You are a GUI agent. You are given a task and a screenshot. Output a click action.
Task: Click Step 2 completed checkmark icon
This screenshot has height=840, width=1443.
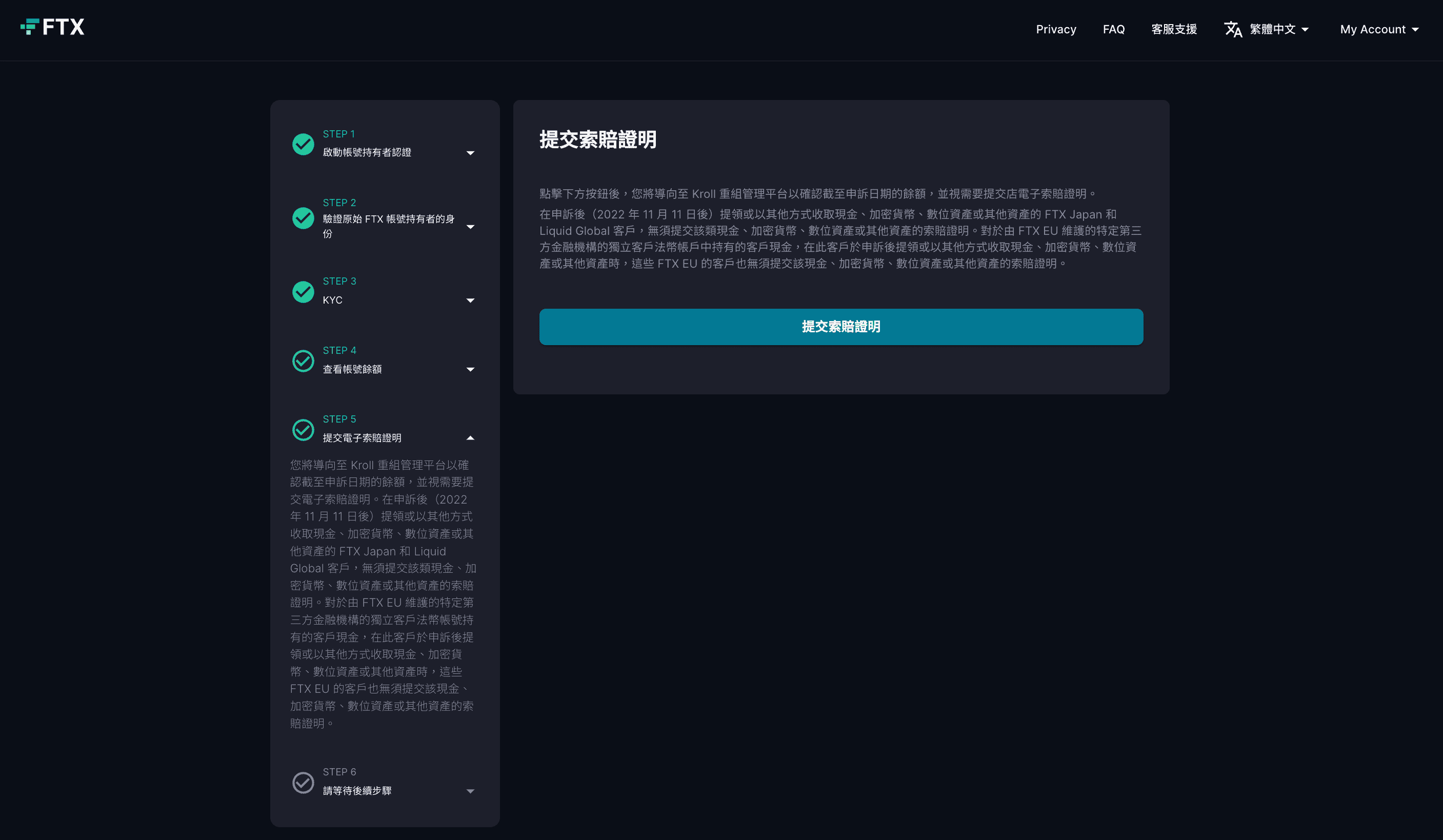pos(303,218)
